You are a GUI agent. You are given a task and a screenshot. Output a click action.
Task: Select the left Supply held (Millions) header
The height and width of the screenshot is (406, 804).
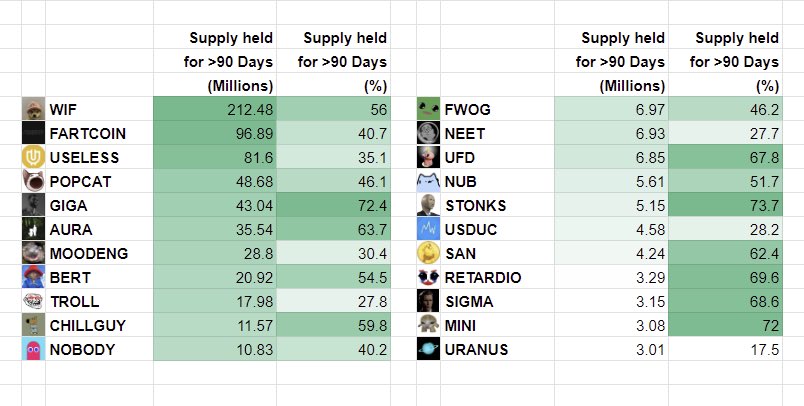pos(215,62)
